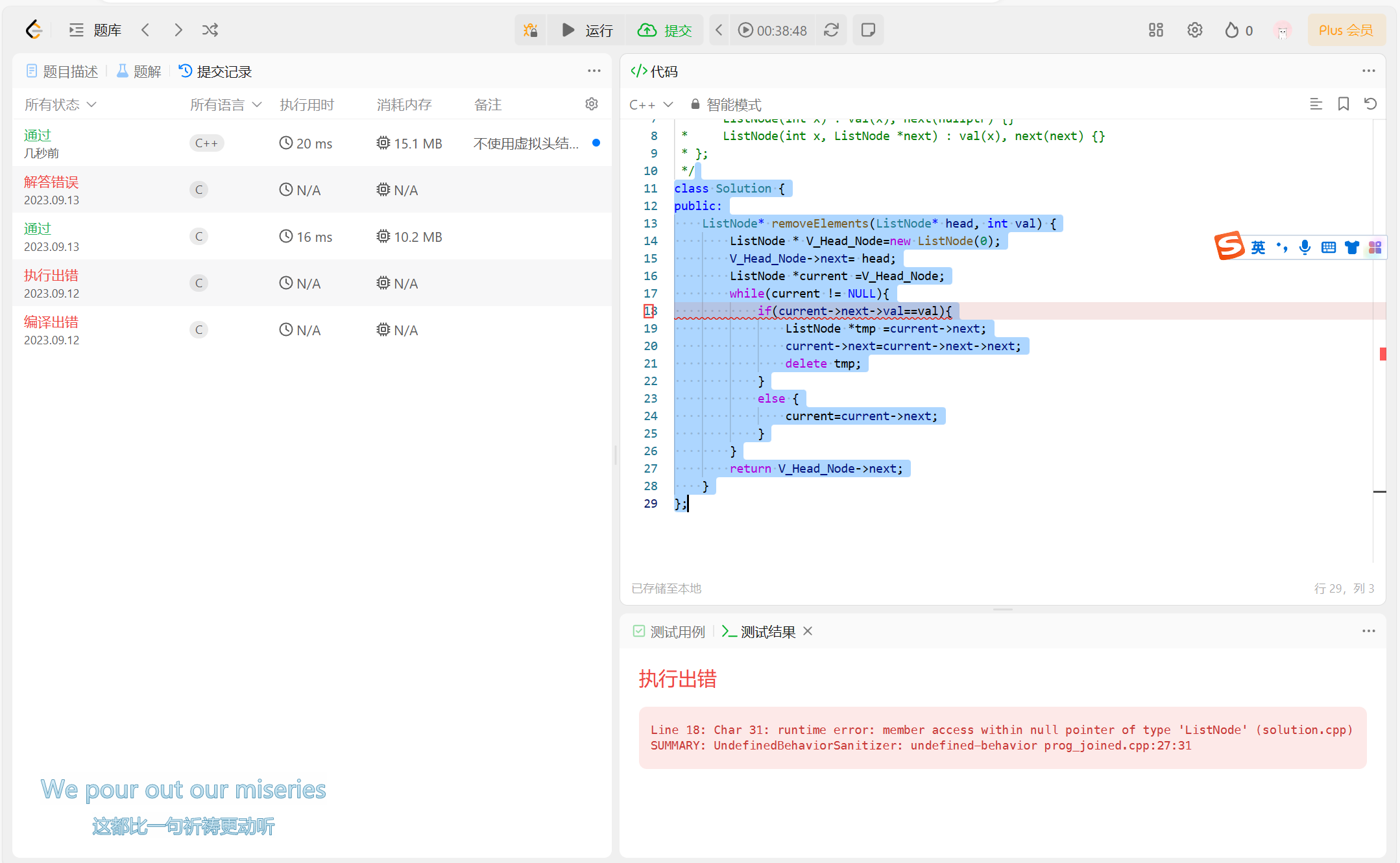Click the LeetCode logo icon
This screenshot has height=863, width=1400.
click(x=34, y=30)
